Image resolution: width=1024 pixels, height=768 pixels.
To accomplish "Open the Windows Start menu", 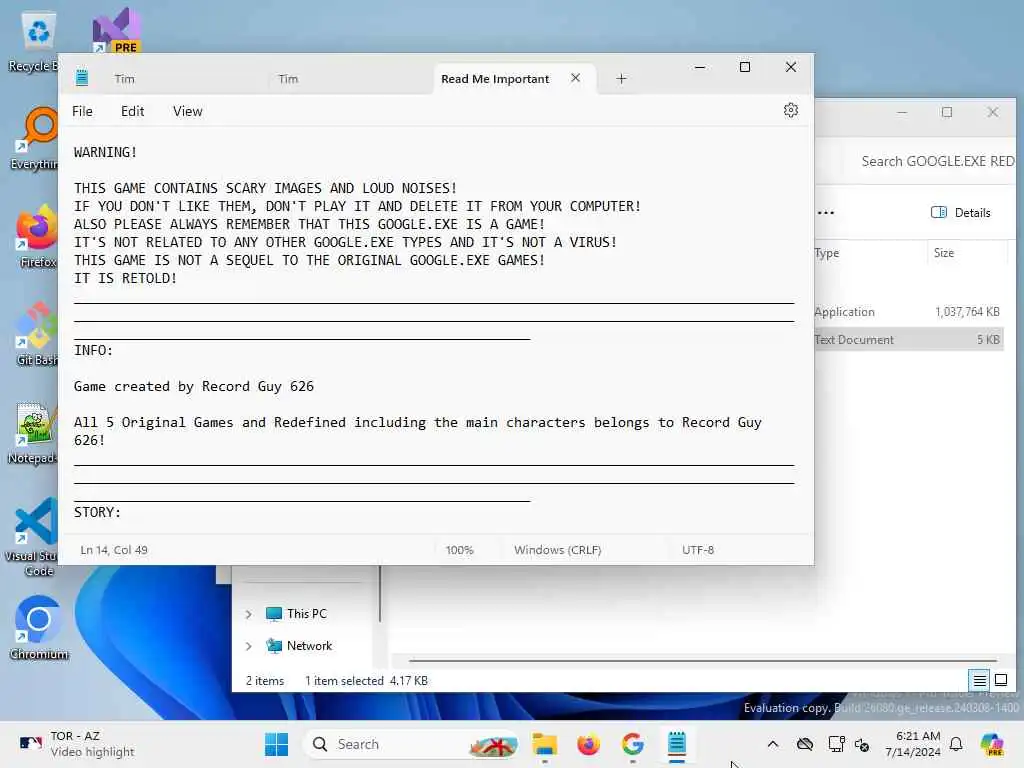I will (x=276, y=744).
